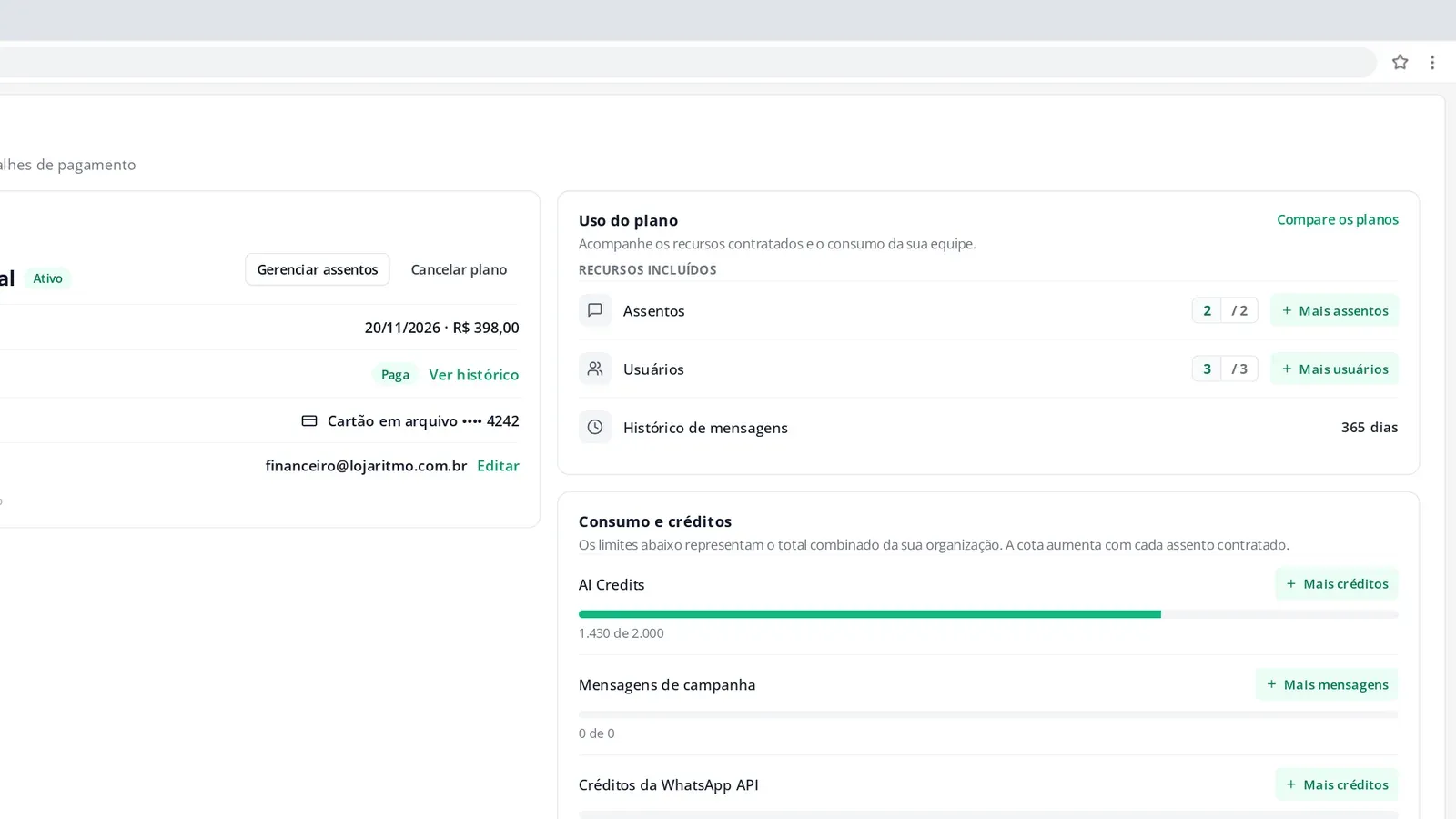Click the Assentos count showing 2
The height and width of the screenshot is (819, 1456).
1207,310
